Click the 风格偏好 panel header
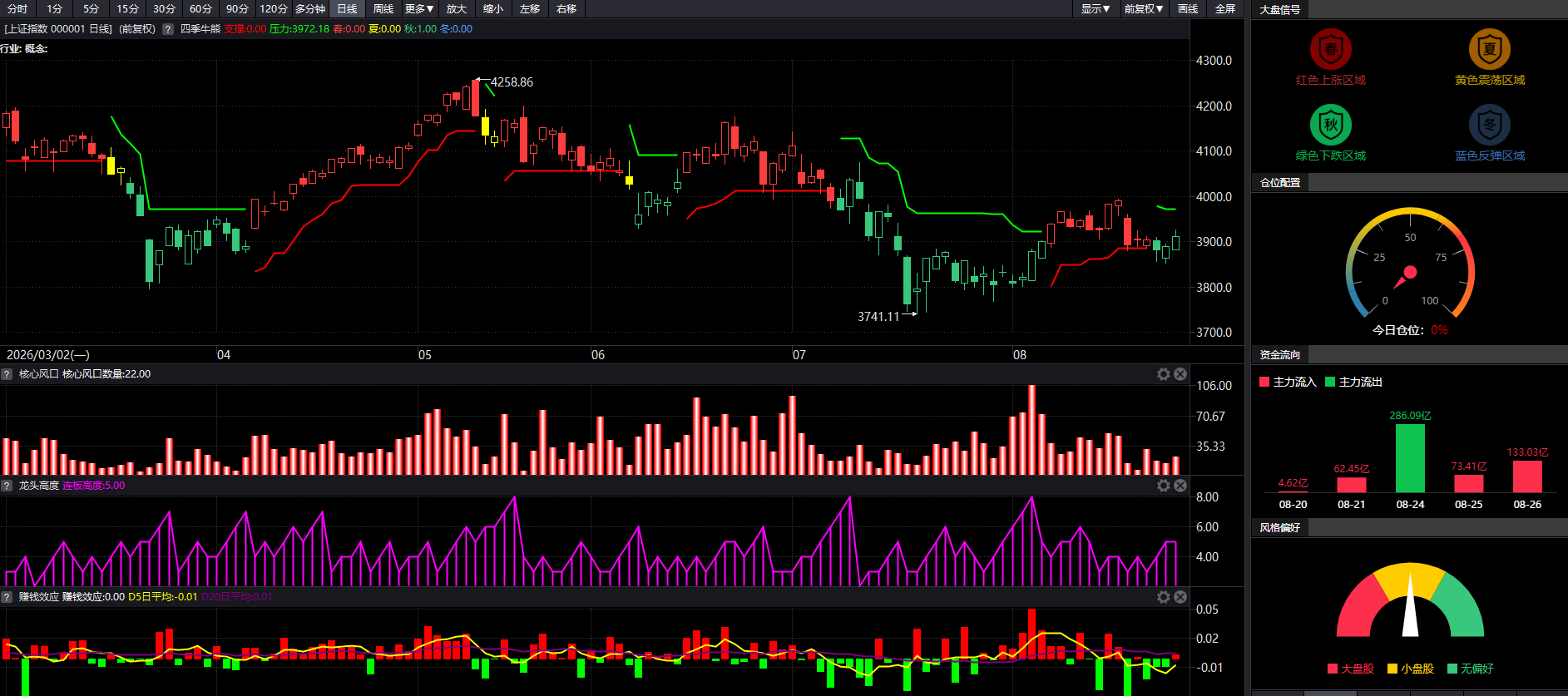The width and height of the screenshot is (1568, 696). tap(1280, 528)
